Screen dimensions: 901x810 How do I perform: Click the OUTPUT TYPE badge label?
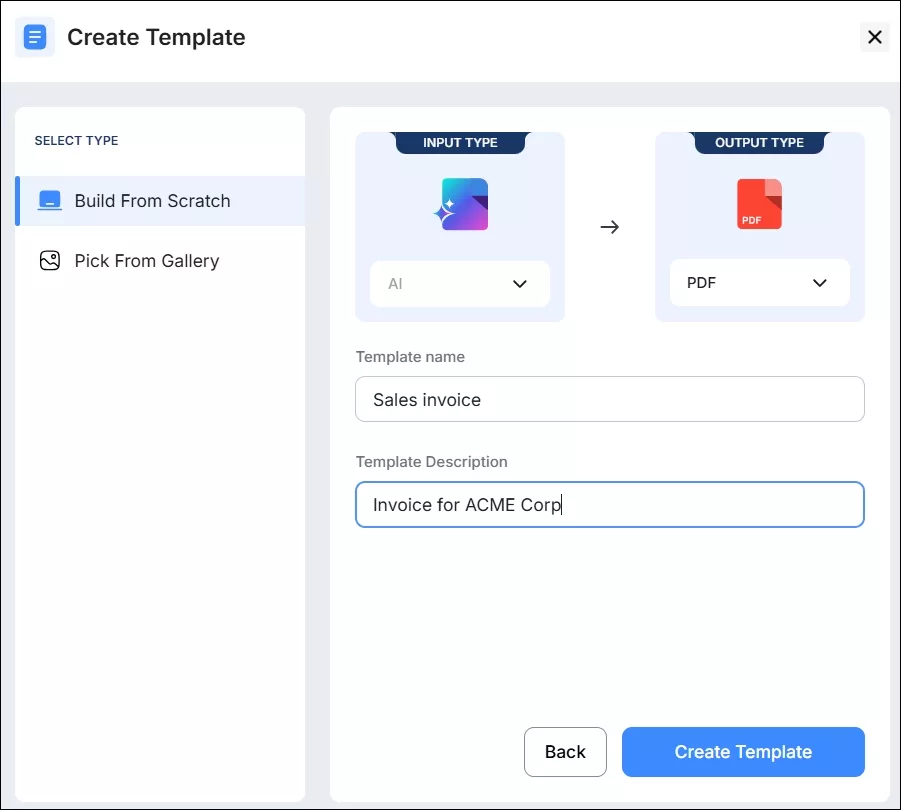(x=759, y=142)
